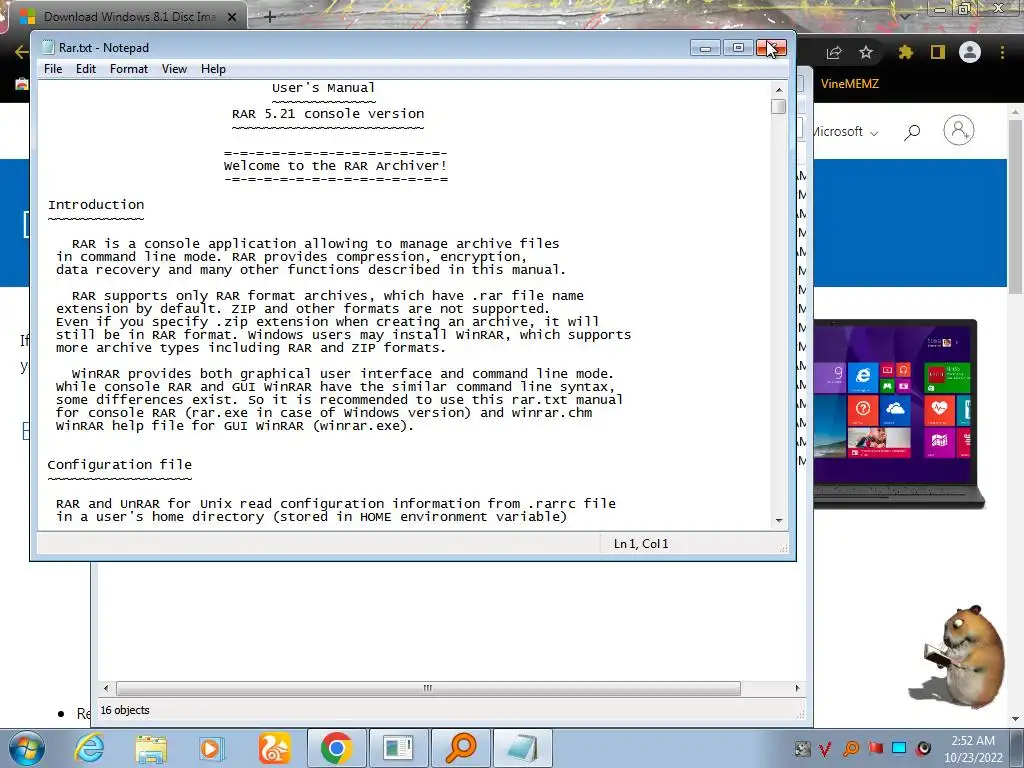Click the Notepad vertical scrollbar thumb
The image size is (1024, 768).
pyautogui.click(x=778, y=106)
